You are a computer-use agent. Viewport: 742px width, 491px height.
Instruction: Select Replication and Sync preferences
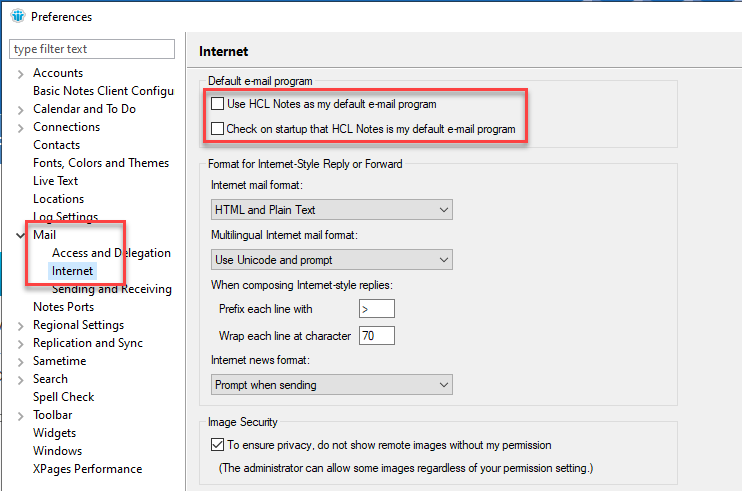pos(88,343)
